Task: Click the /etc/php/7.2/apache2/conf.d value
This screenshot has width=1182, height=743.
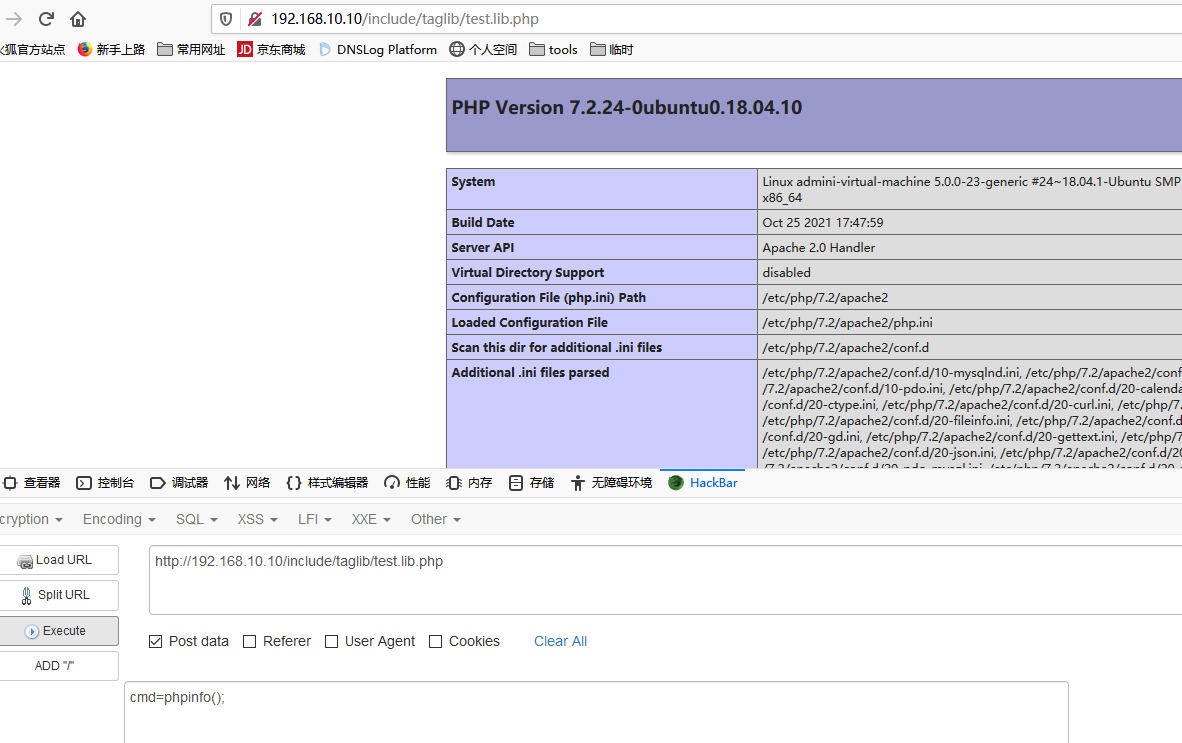Action: pos(846,347)
